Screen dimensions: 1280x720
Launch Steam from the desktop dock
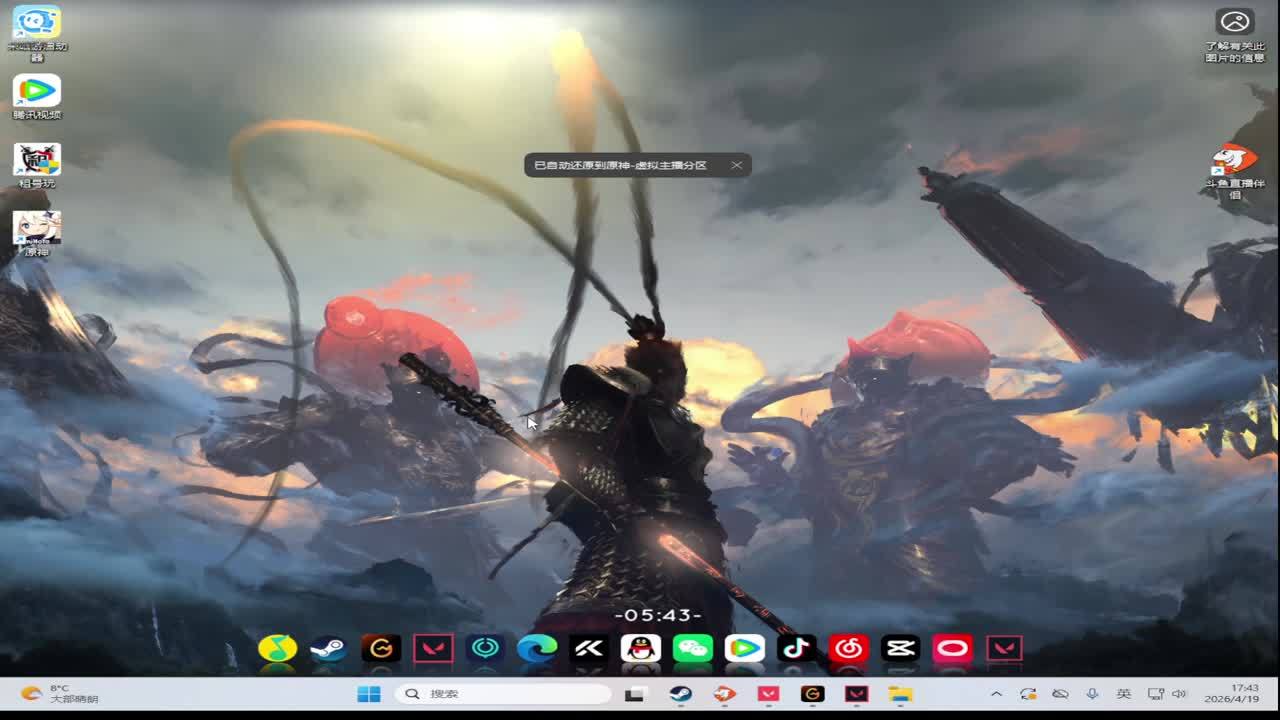(x=328, y=649)
